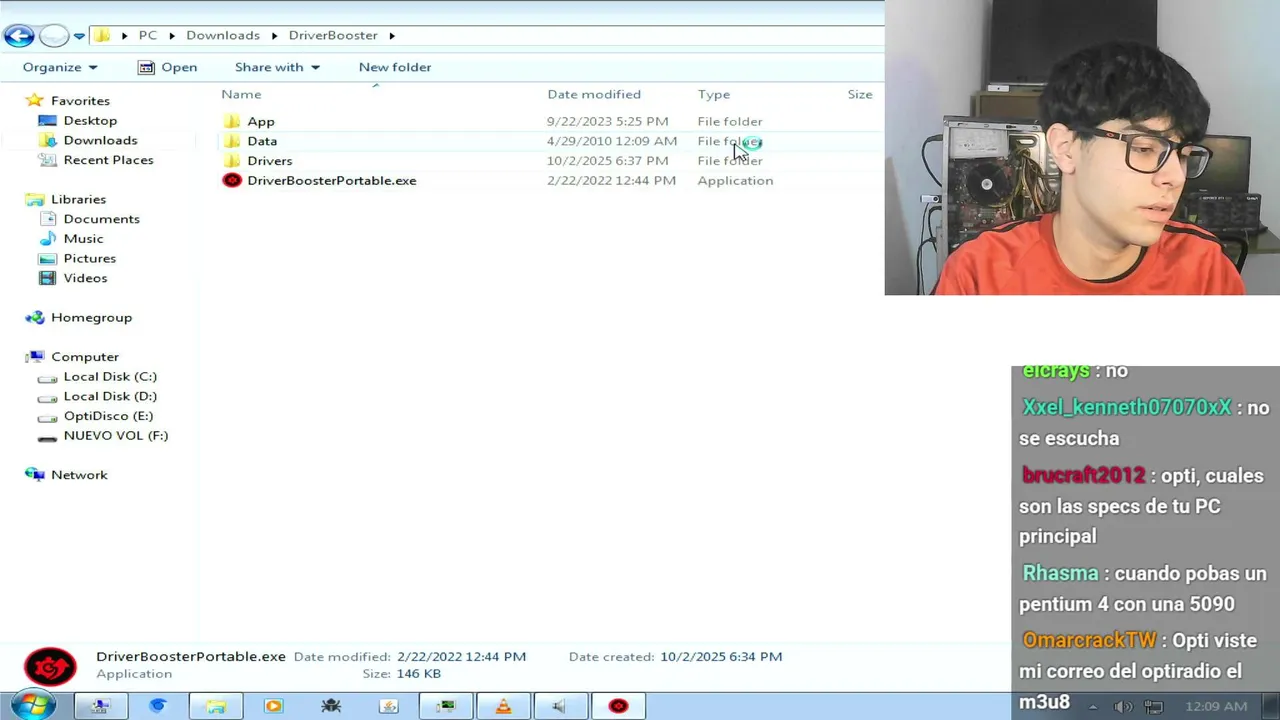Sort by the Name column header
The width and height of the screenshot is (1280, 720).
(241, 94)
